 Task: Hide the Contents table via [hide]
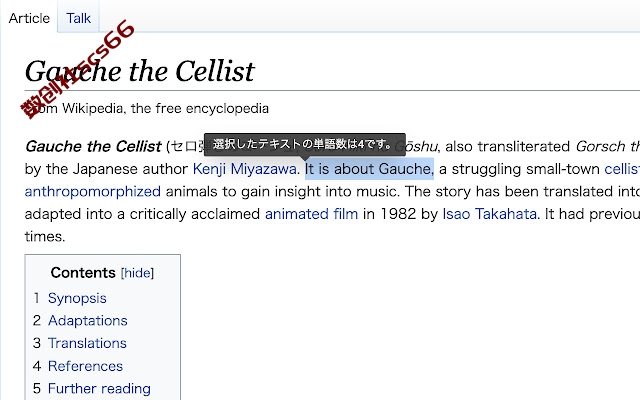[x=137, y=273]
